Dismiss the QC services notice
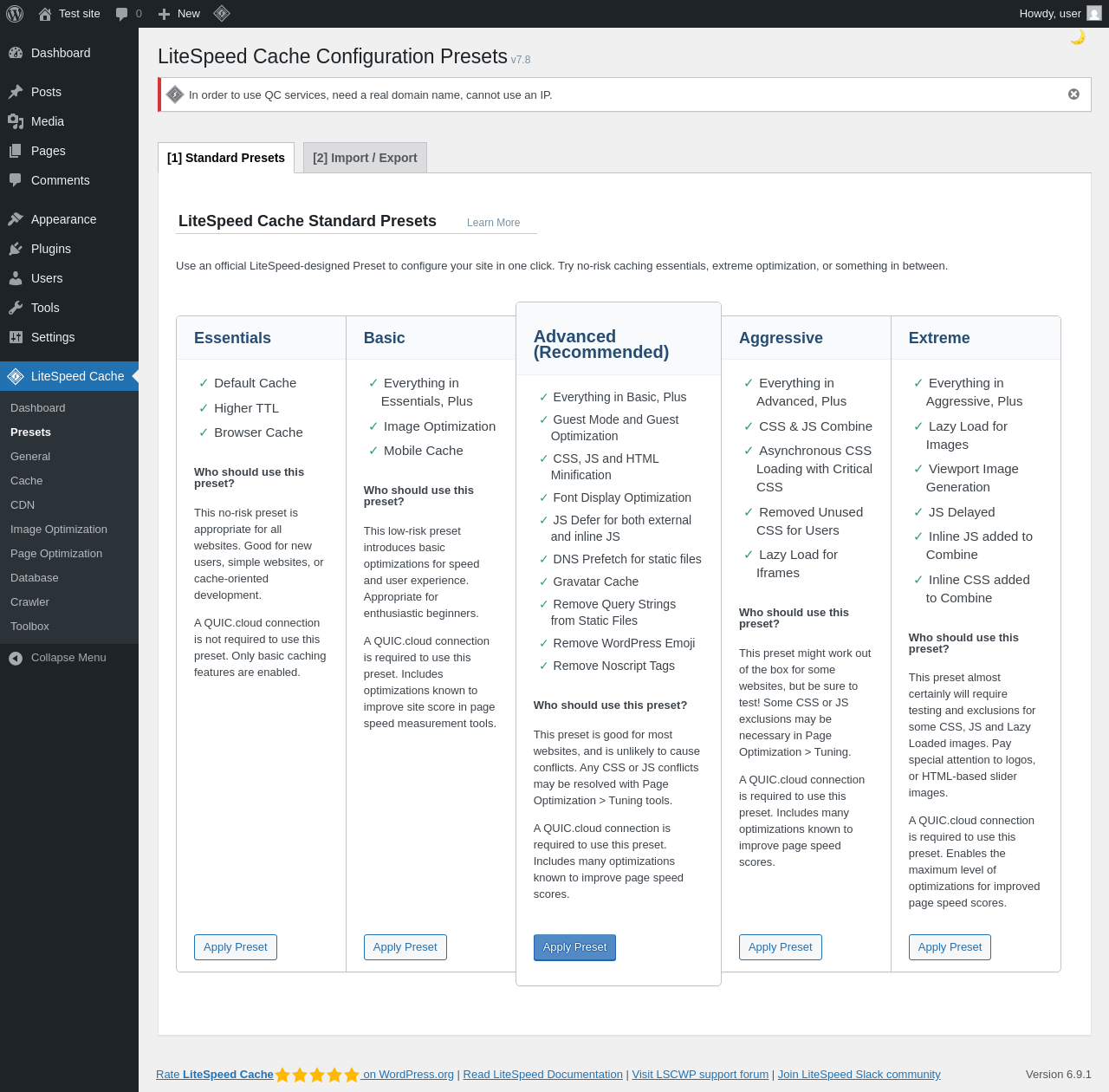This screenshot has width=1109, height=1092. tap(1073, 94)
